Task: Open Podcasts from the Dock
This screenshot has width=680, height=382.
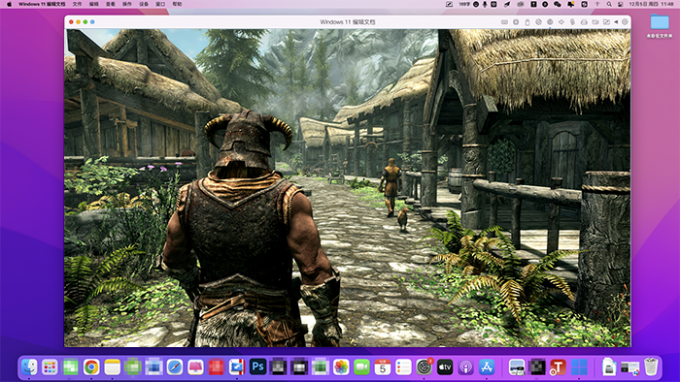Action: click(x=466, y=367)
